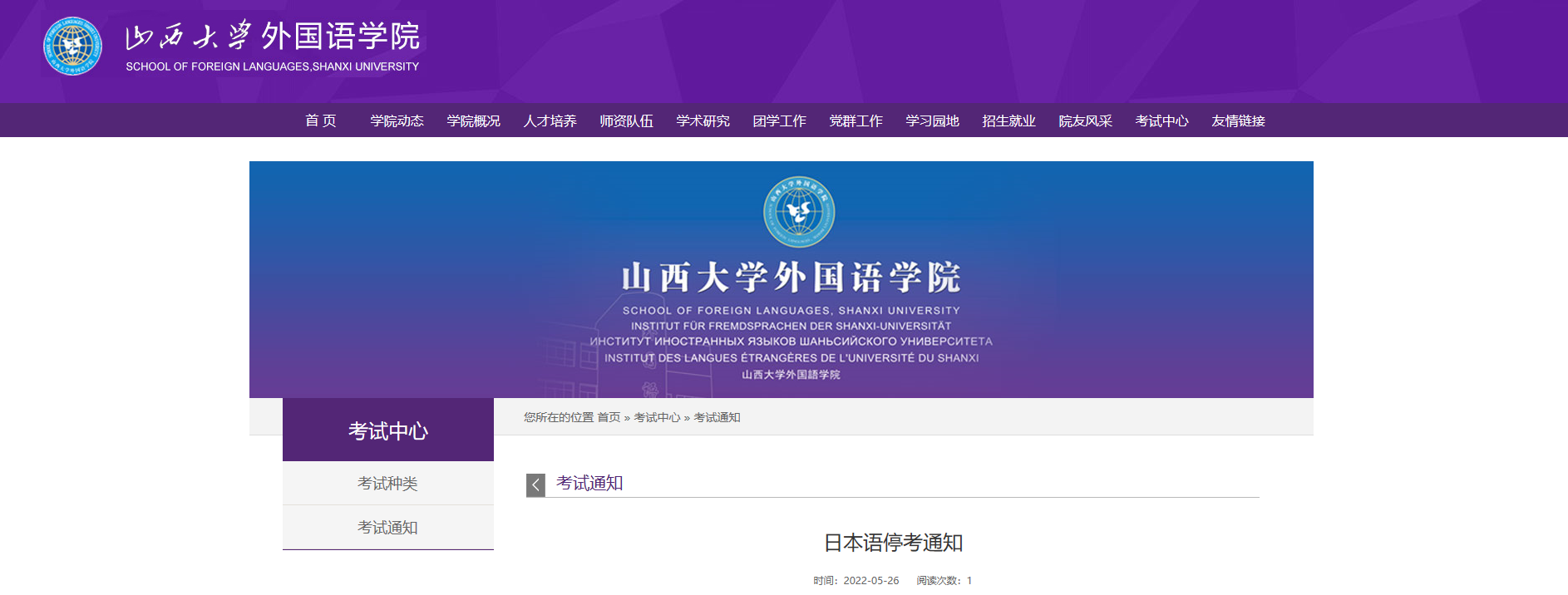Viewport: 1568px width, 595px height.
Task: Click the 考试通知 section heading text
Action: (589, 483)
